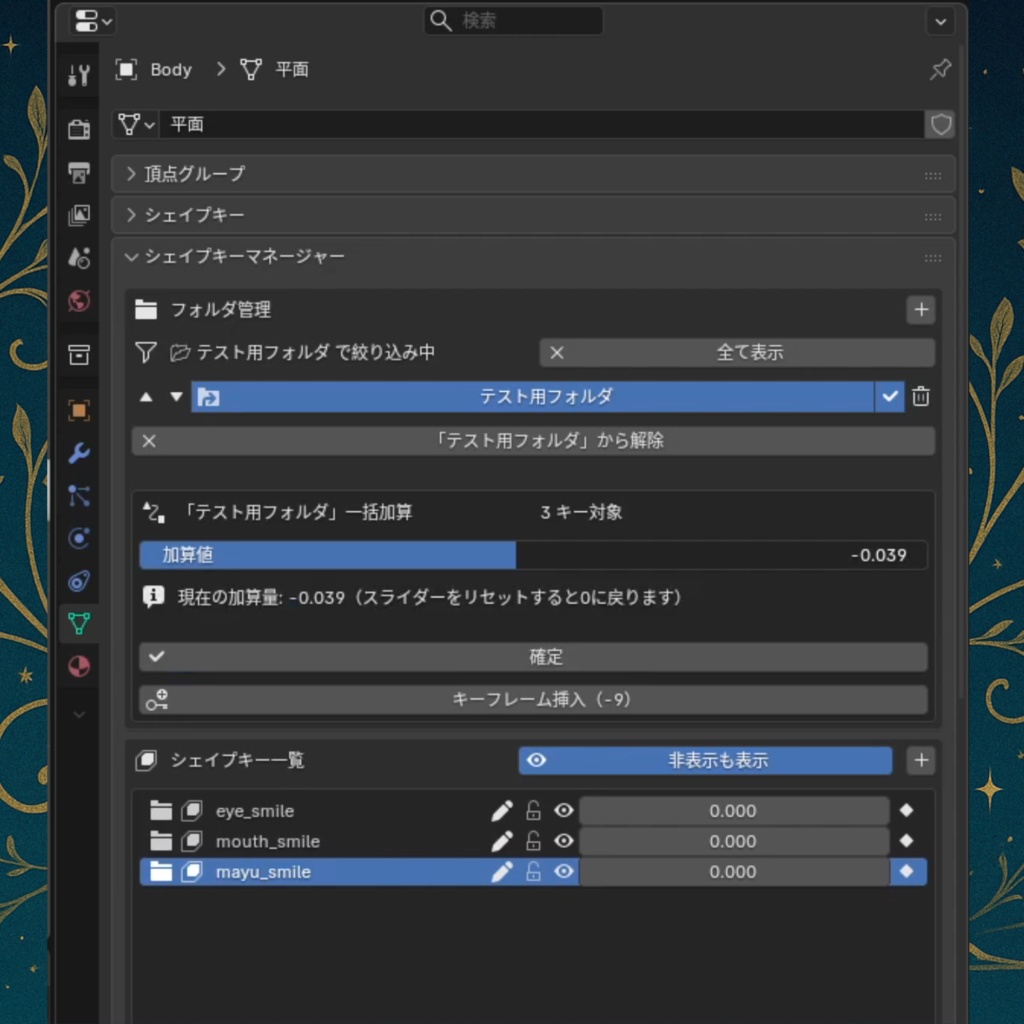Screen dimensions: 1024x1024
Task: Select the Tool properties screwdriver icon
Action: click(79, 72)
